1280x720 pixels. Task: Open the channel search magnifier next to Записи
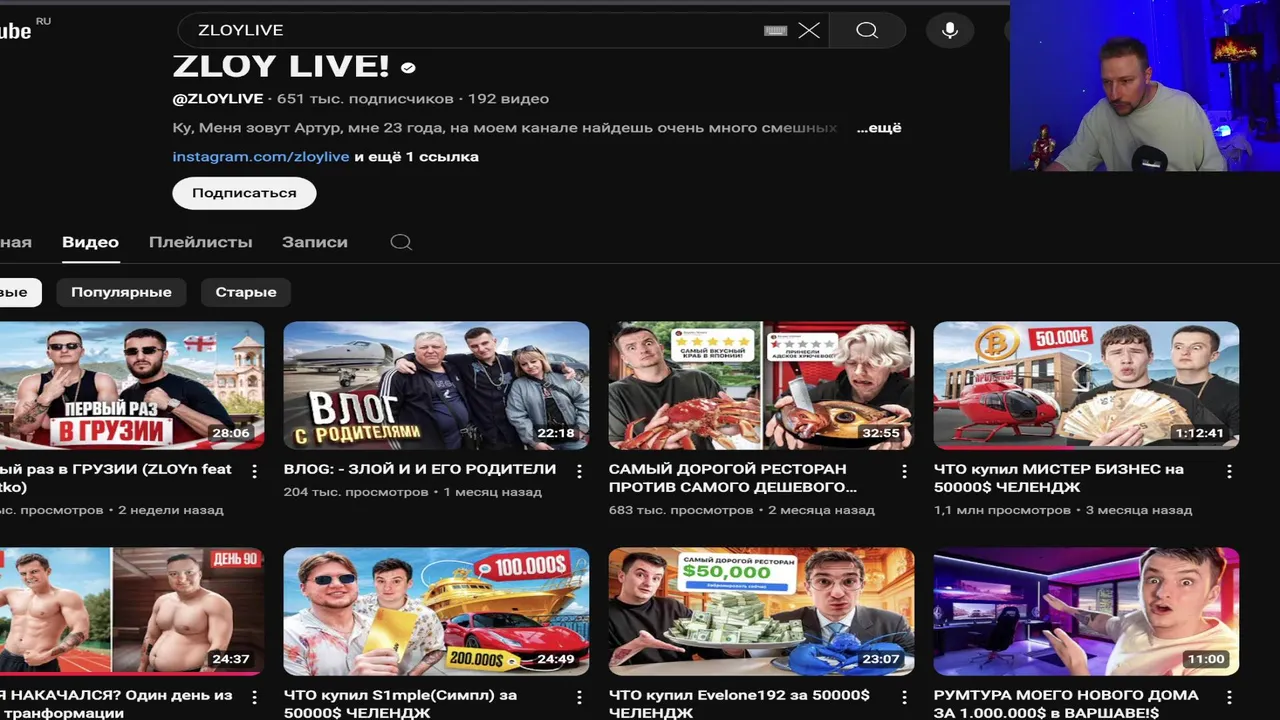pos(401,242)
